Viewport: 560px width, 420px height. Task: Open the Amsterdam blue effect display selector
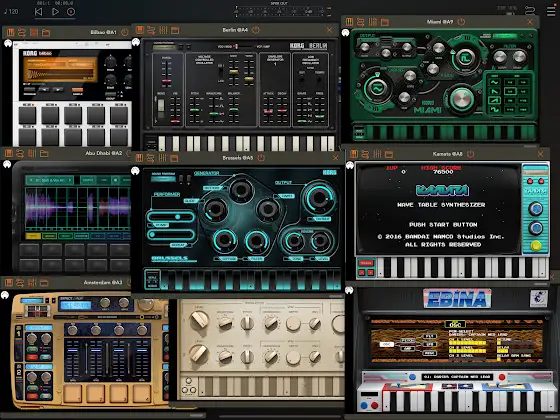pos(75,306)
